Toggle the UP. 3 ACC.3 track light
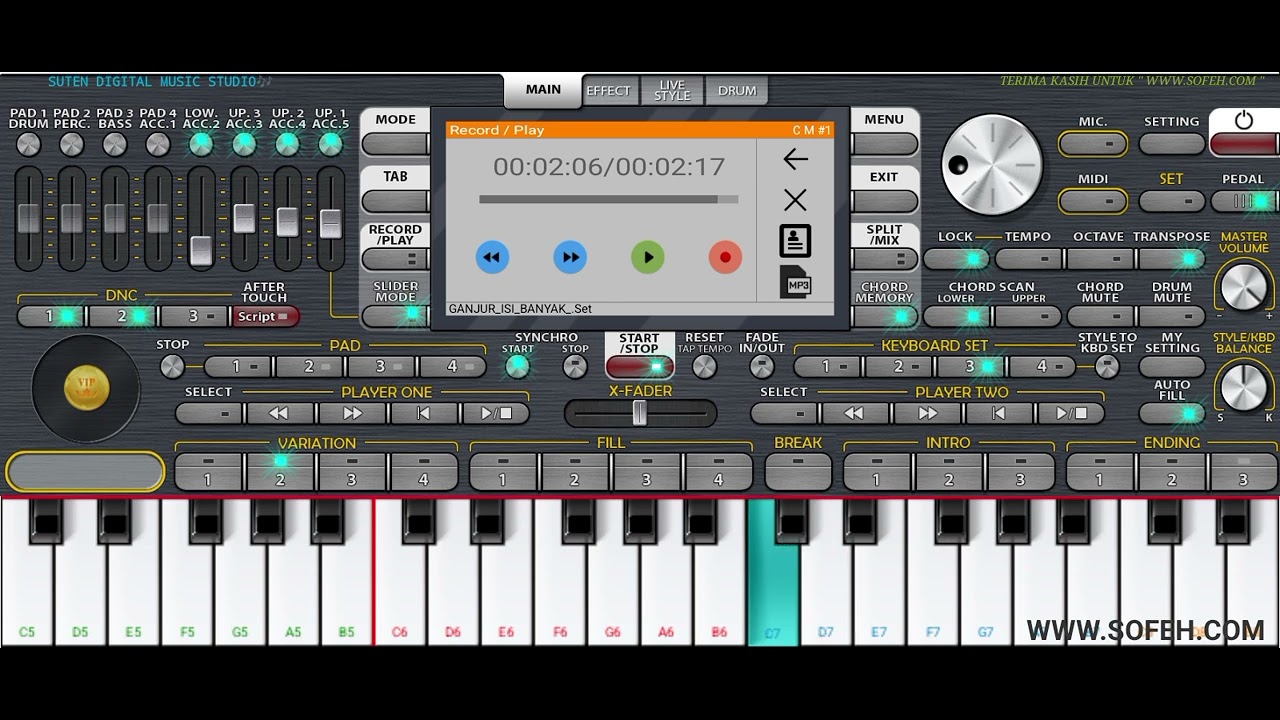Viewport: 1280px width, 720px height. [244, 144]
